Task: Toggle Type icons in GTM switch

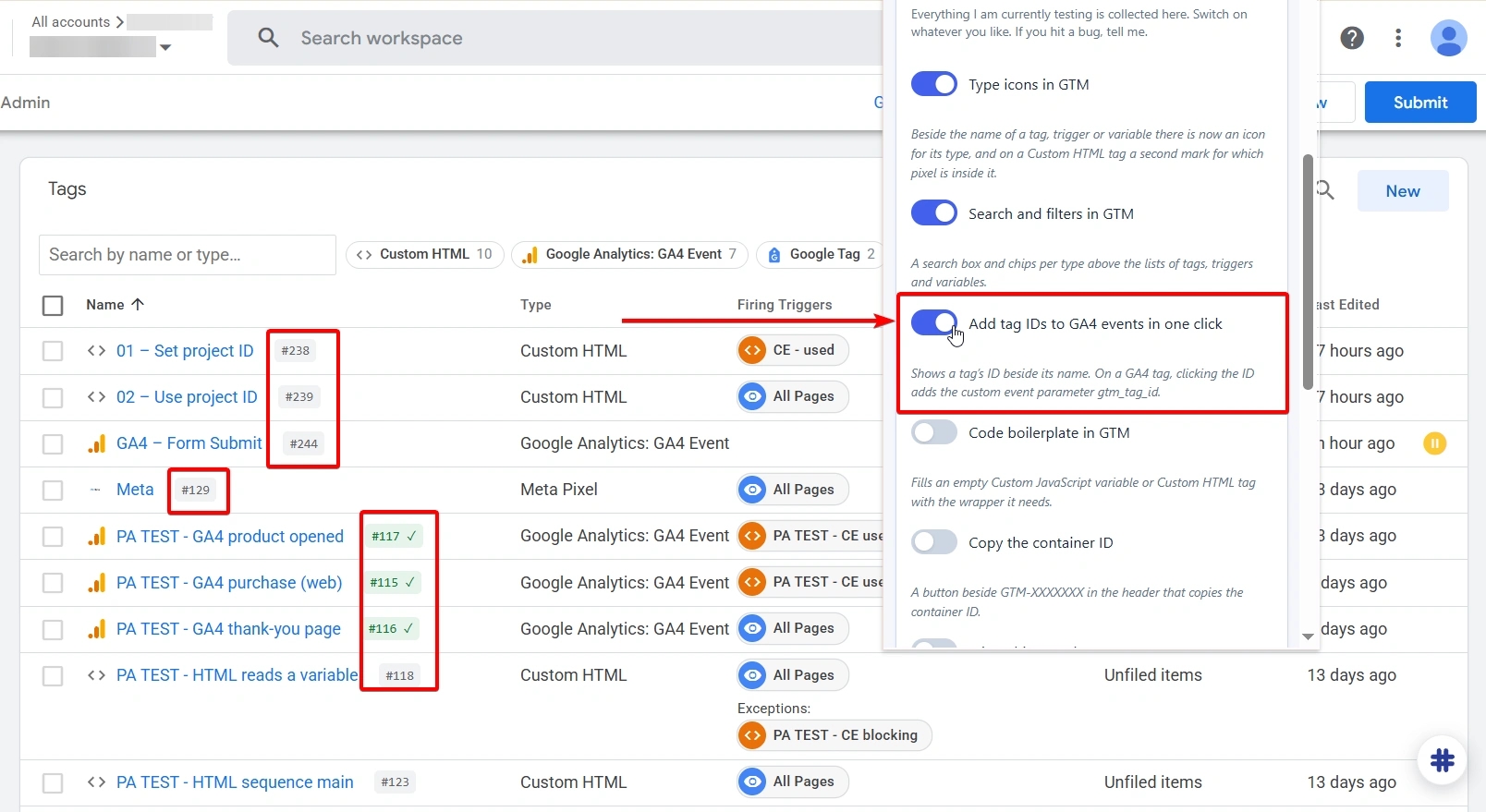Action: pos(934,84)
